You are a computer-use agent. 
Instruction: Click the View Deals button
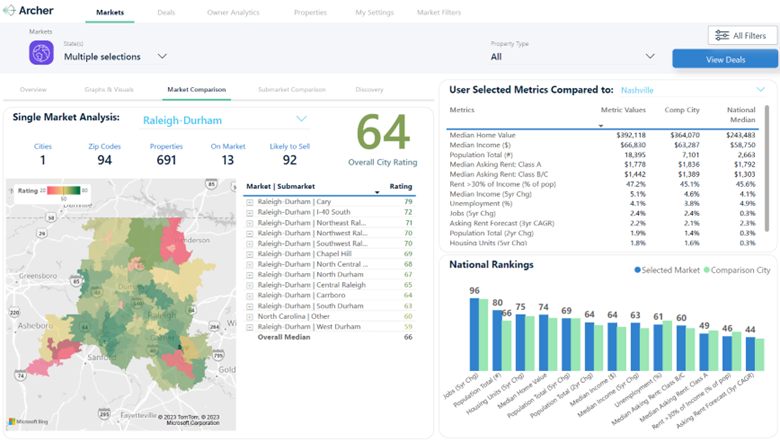(725, 59)
